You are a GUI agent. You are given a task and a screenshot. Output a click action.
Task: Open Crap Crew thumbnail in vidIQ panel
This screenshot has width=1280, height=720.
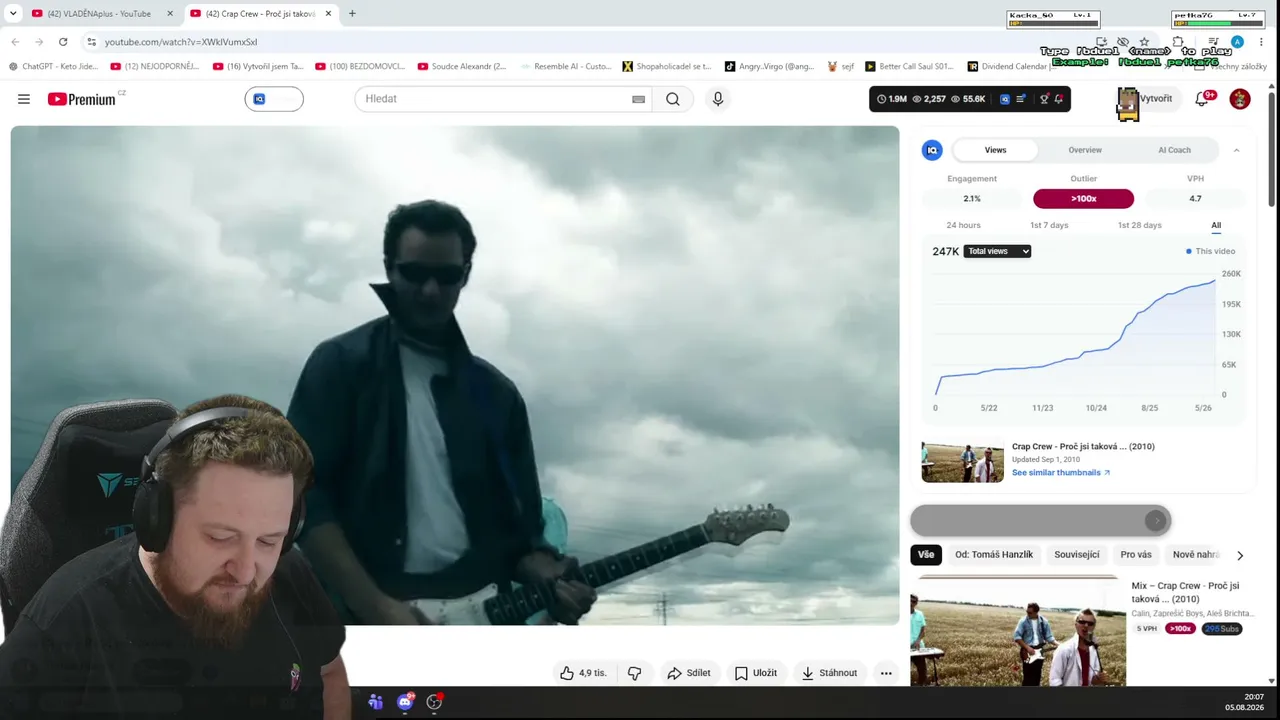click(963, 460)
